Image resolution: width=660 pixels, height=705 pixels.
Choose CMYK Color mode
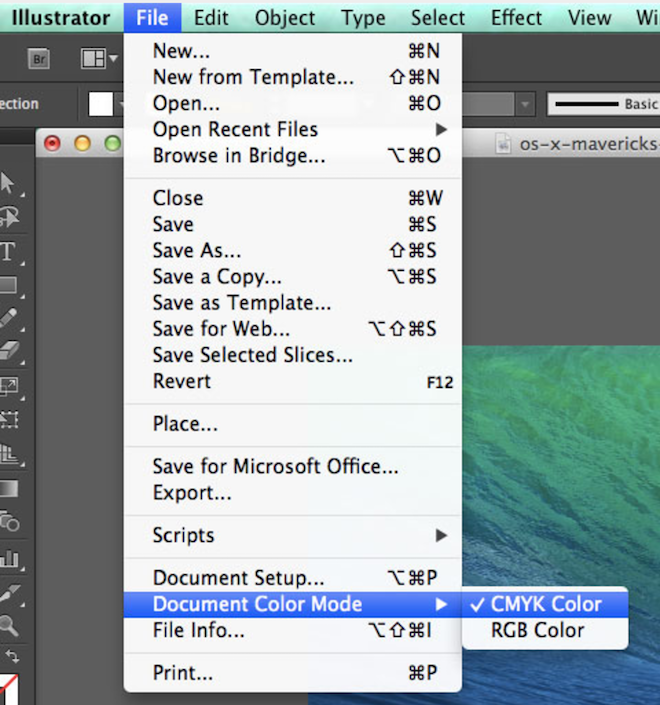tap(545, 604)
